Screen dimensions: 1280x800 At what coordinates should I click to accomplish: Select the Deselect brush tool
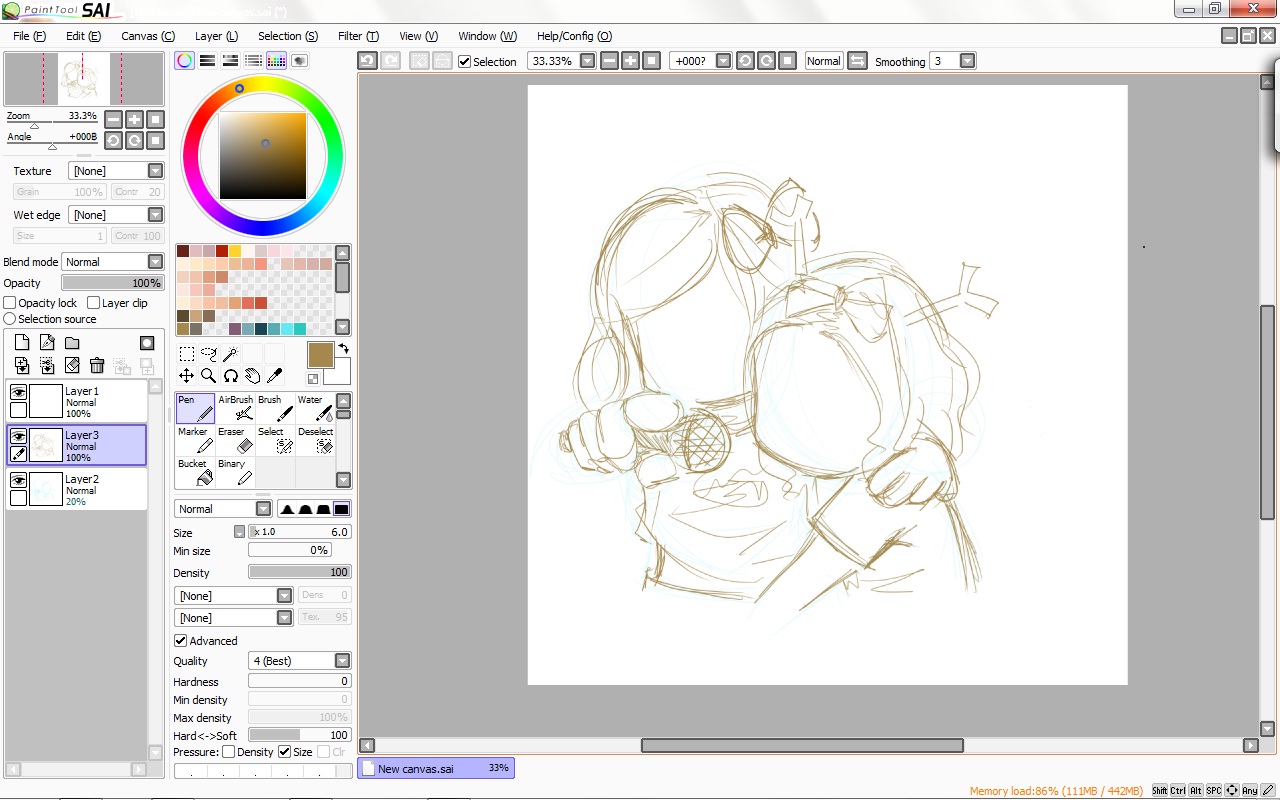(x=315, y=440)
